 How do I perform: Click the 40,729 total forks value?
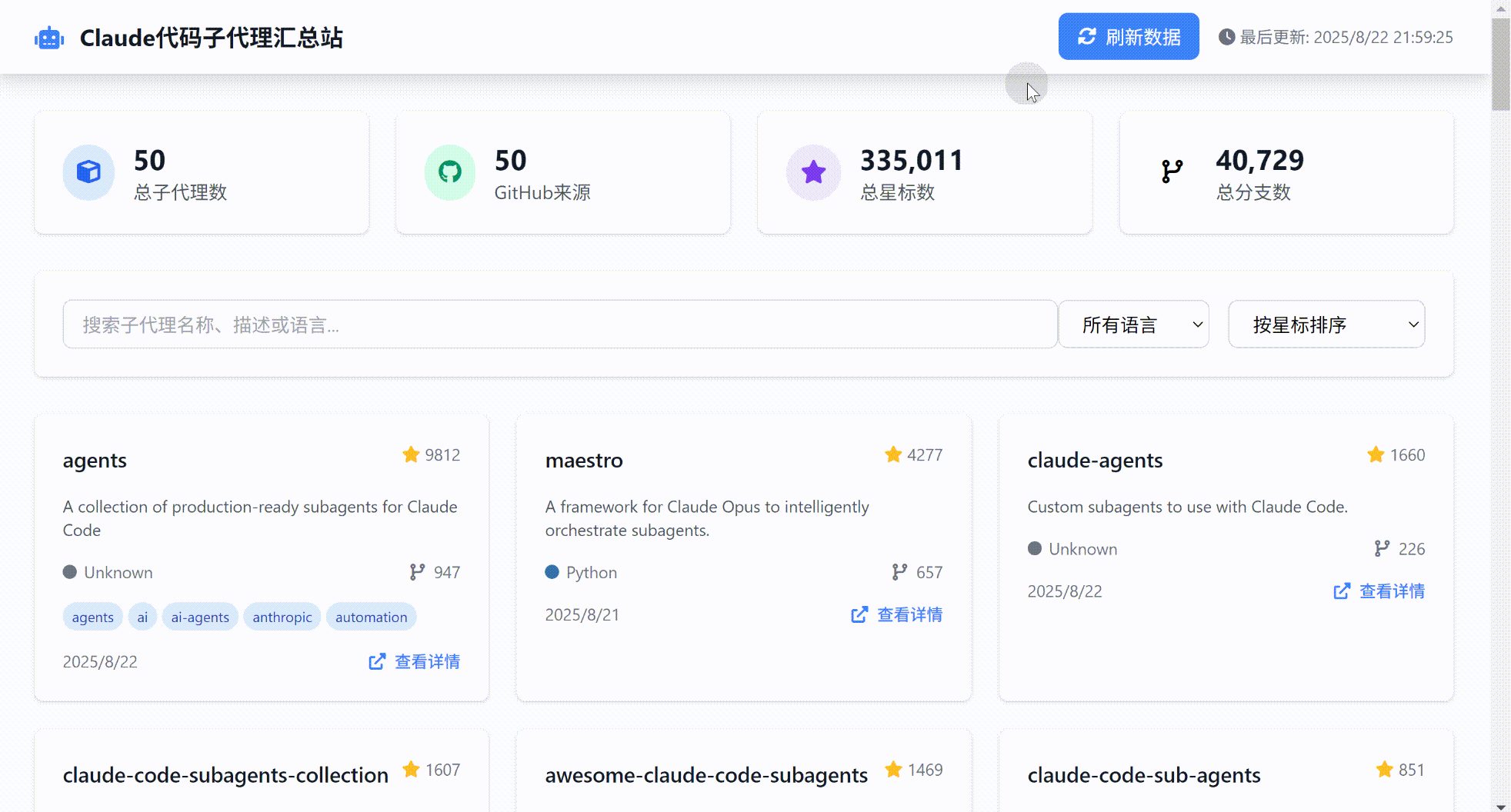pos(1260,160)
